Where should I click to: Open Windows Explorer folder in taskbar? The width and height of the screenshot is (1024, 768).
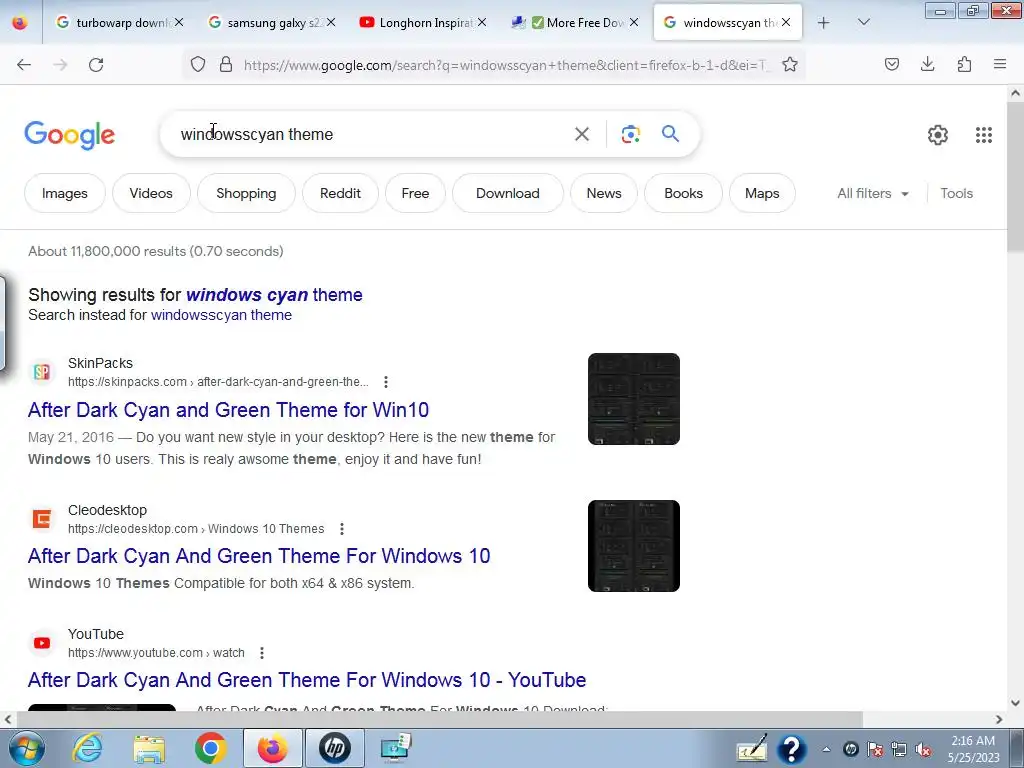[149, 748]
